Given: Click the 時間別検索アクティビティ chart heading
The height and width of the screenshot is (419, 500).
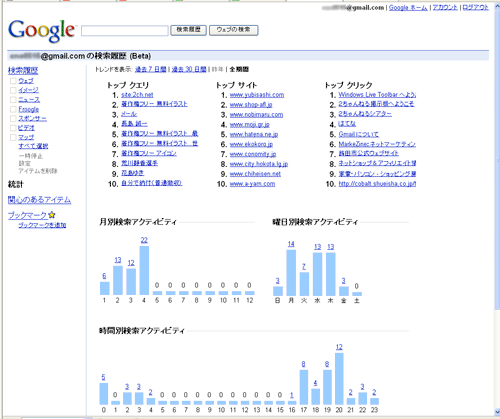Looking at the screenshot, I should coord(142,331).
